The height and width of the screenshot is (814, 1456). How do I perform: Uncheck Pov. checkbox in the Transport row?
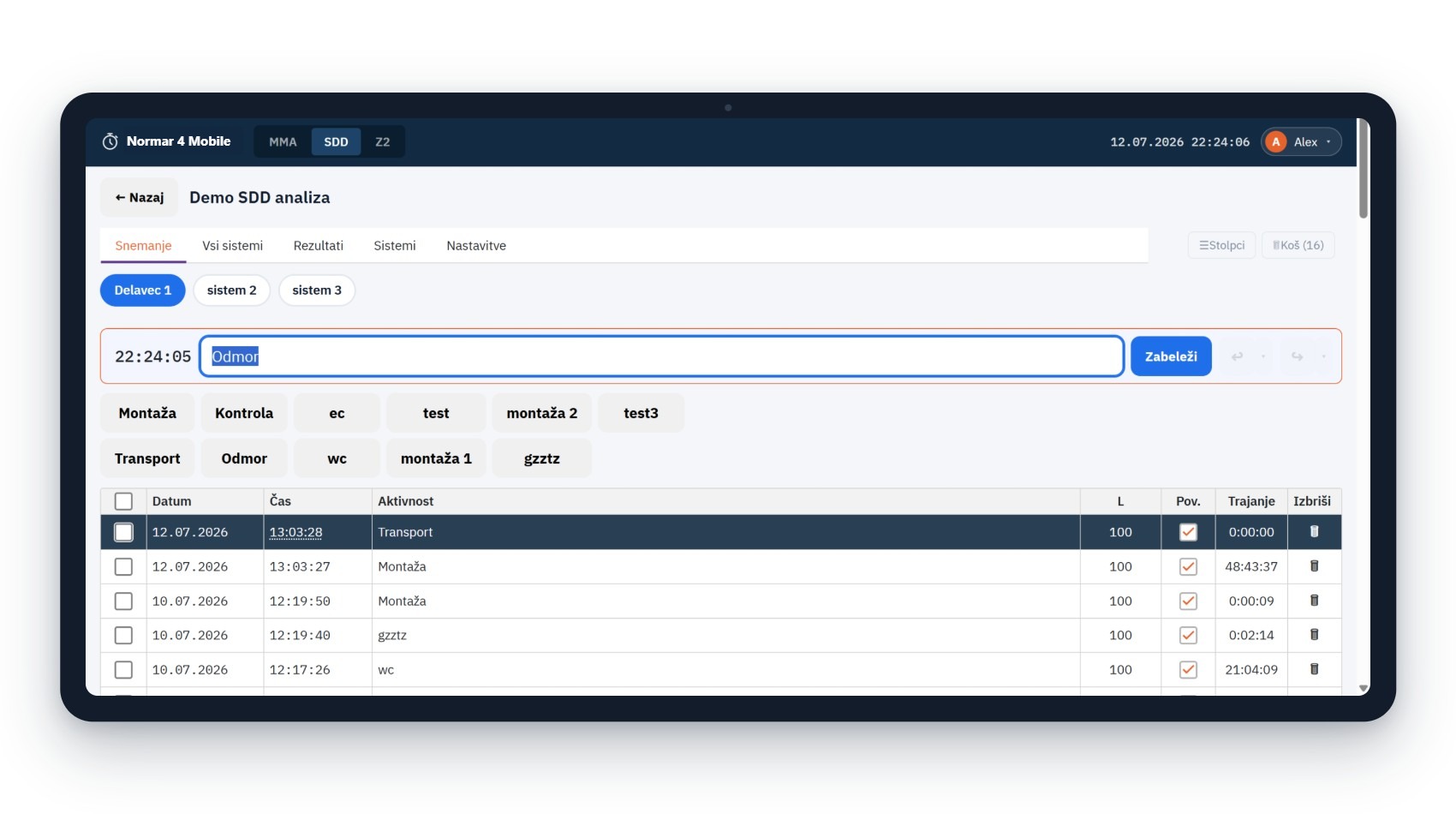1188,532
